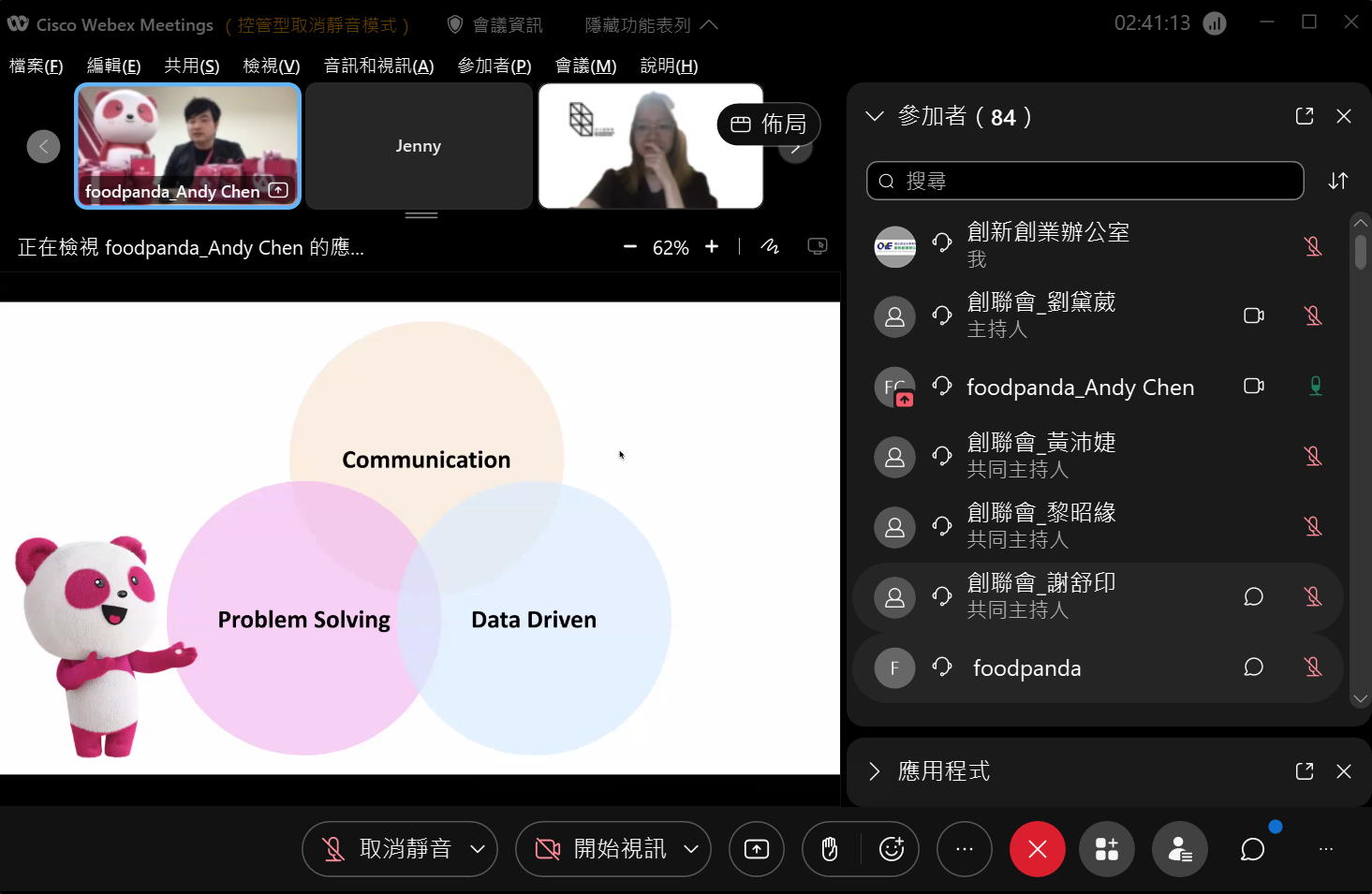The height and width of the screenshot is (894, 1372).
Task: Toggle mute for foodpanda participant
Action: tap(1314, 667)
